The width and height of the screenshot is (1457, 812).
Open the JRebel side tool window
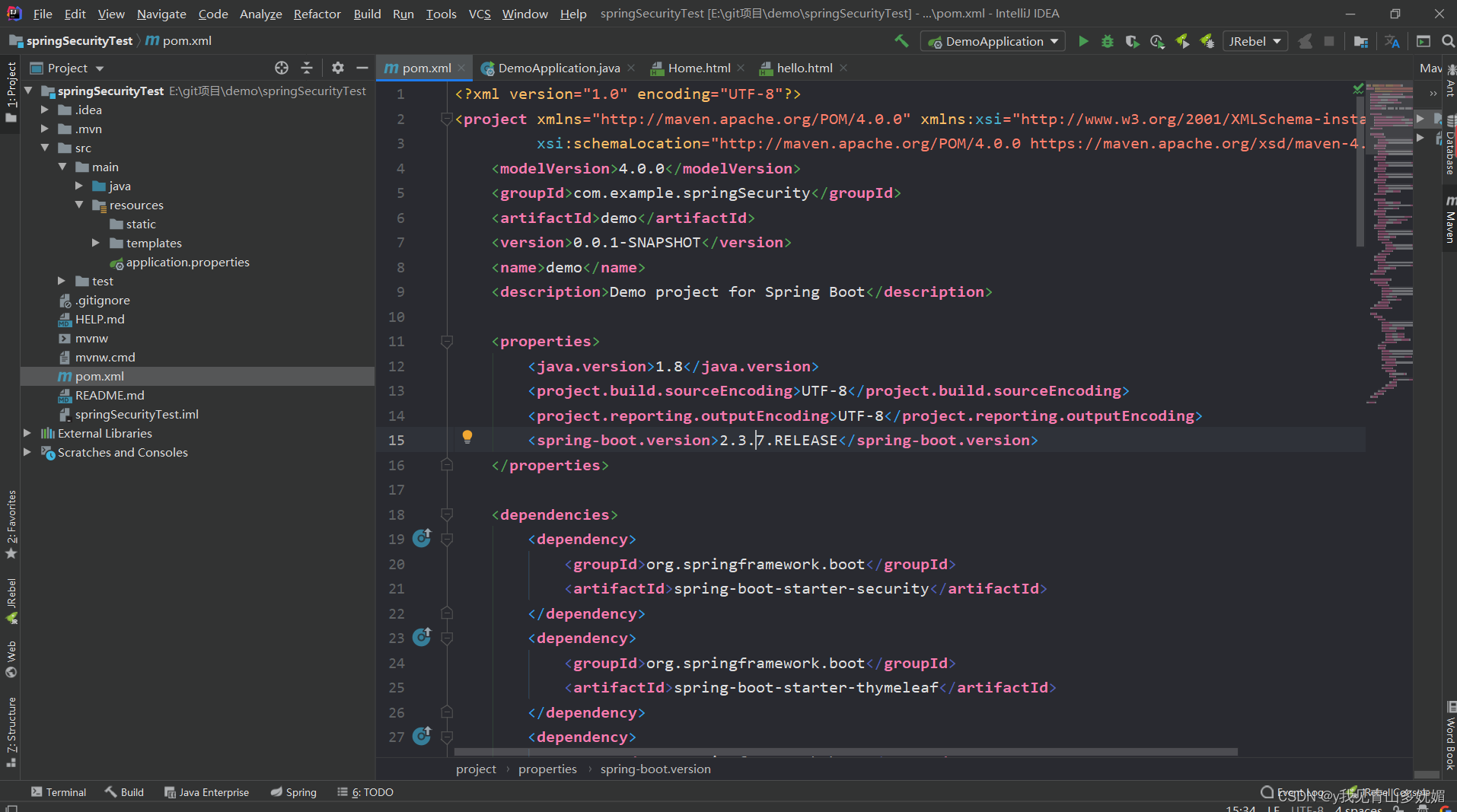(x=11, y=600)
